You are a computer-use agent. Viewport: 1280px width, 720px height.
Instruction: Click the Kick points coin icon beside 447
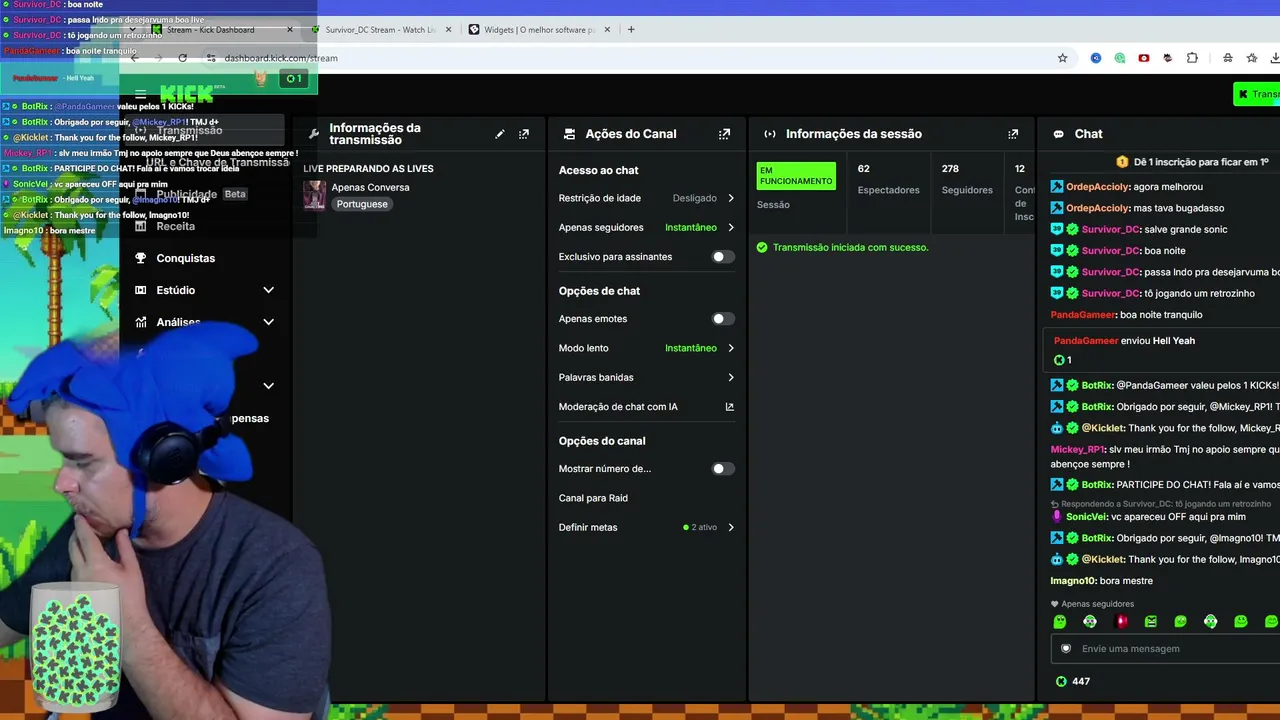1061,682
